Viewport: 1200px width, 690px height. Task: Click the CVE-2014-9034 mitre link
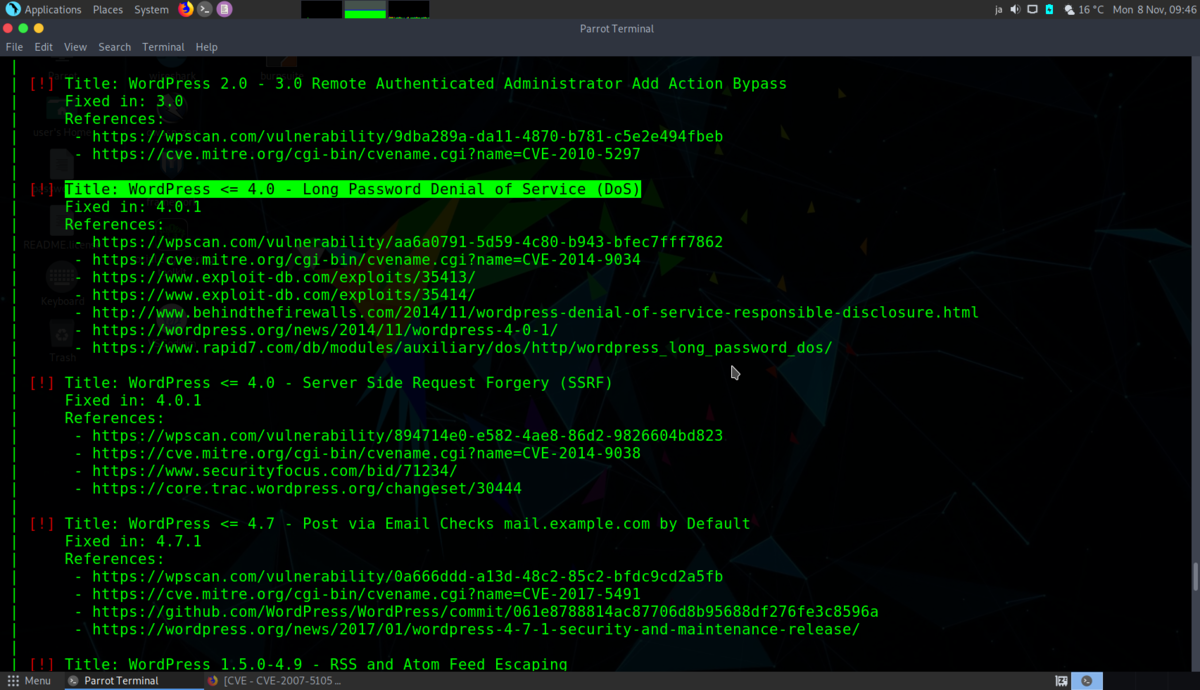(366, 260)
